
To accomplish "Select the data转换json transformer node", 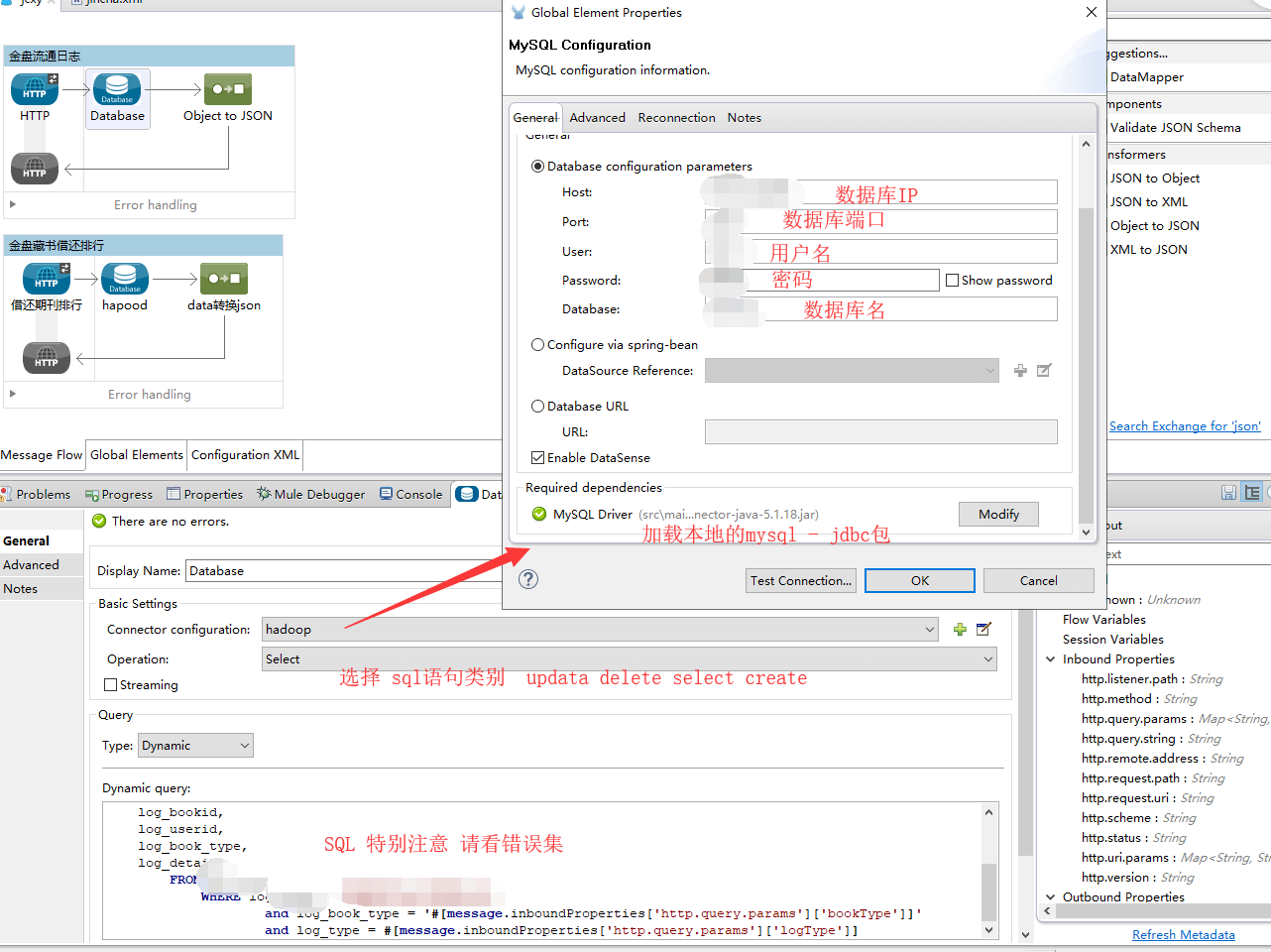I will point(224,279).
